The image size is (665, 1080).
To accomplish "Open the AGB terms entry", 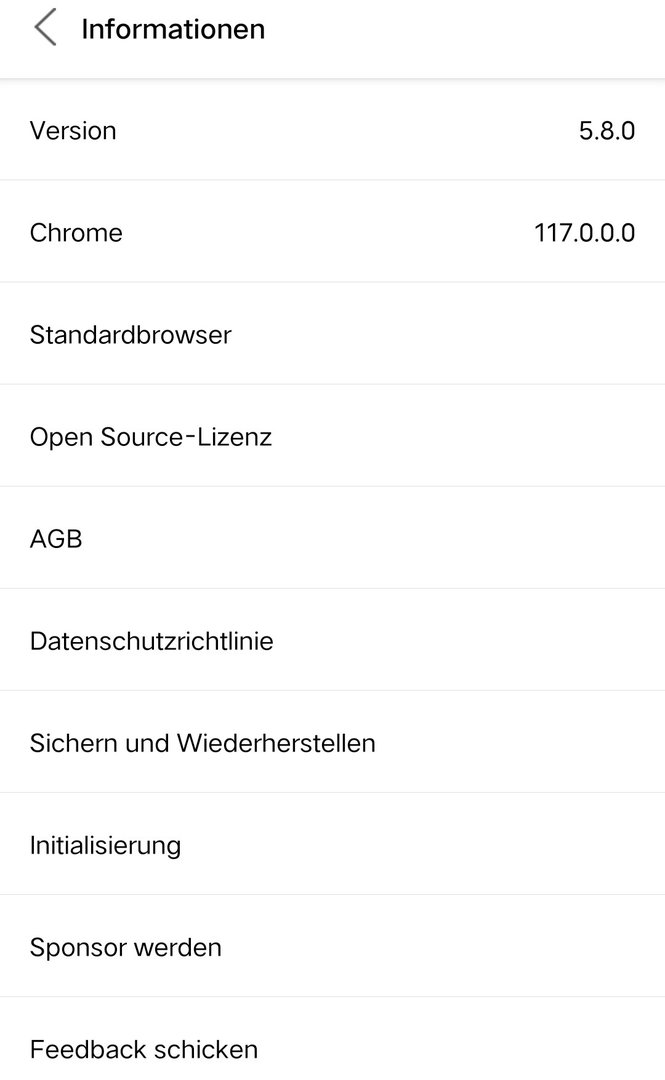I will click(56, 539).
